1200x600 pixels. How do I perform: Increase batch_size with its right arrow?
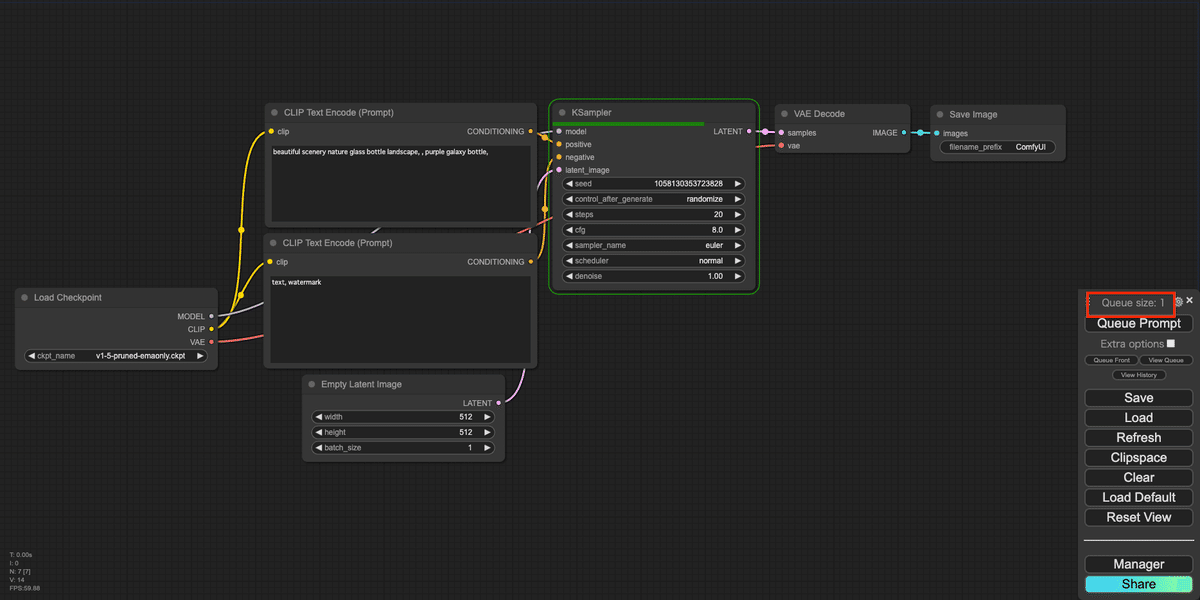[x=487, y=448]
